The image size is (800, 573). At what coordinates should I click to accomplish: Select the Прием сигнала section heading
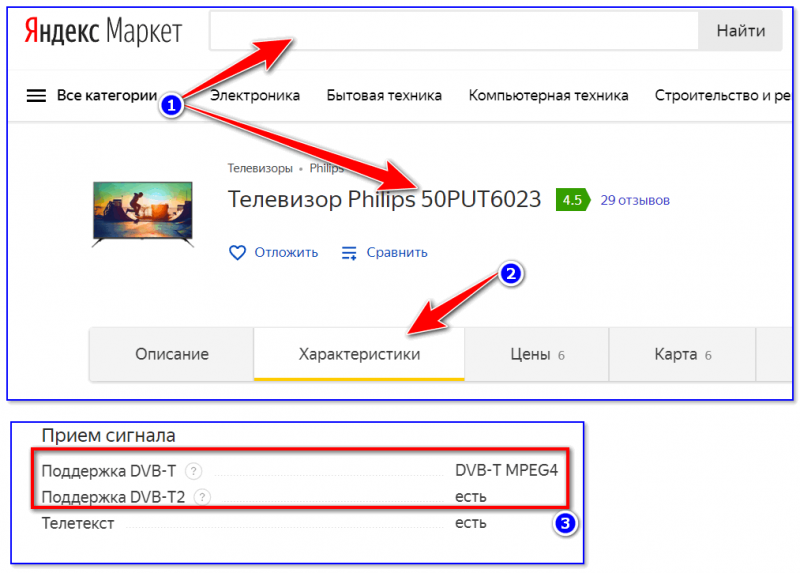pos(108,435)
